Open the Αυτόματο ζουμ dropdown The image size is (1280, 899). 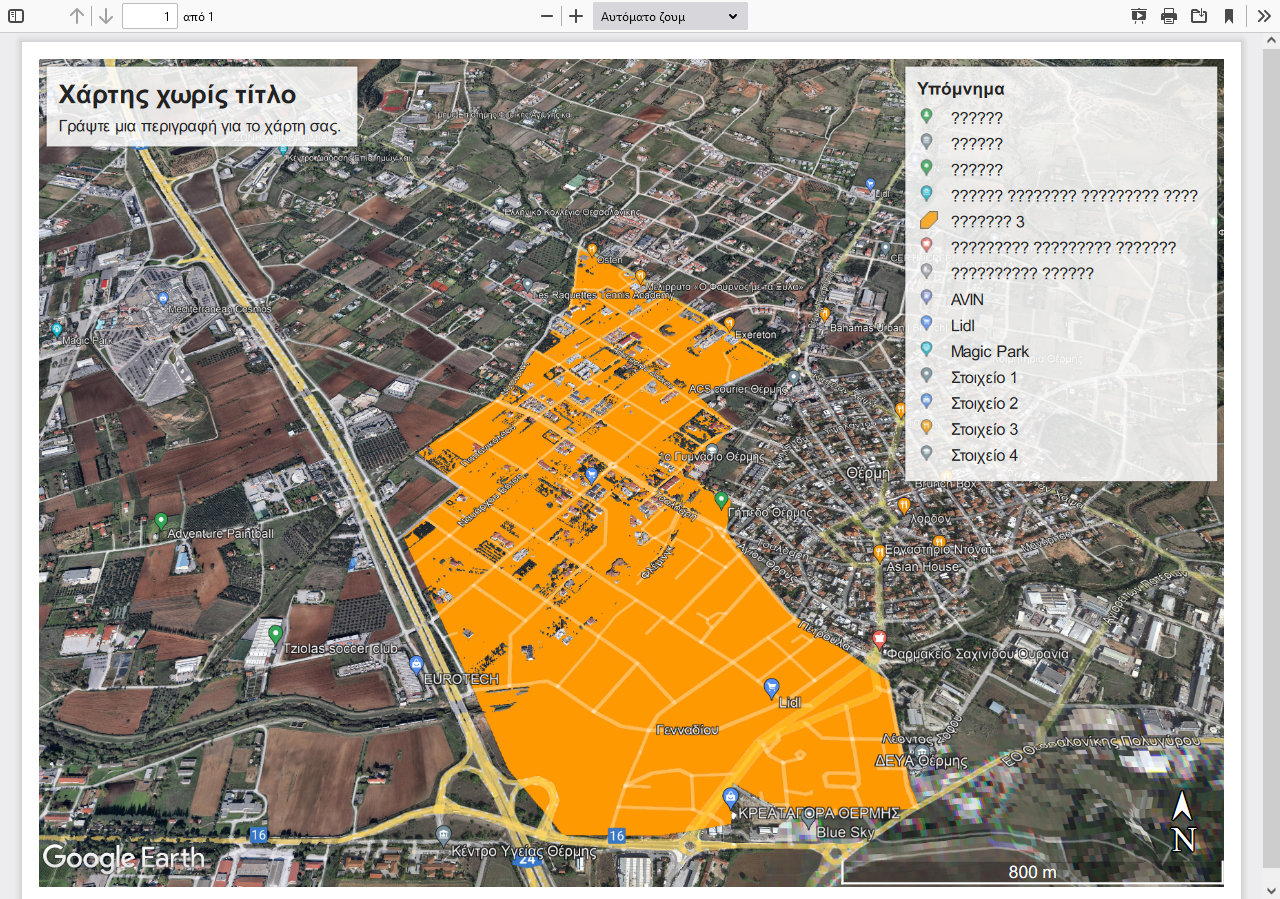tap(669, 16)
